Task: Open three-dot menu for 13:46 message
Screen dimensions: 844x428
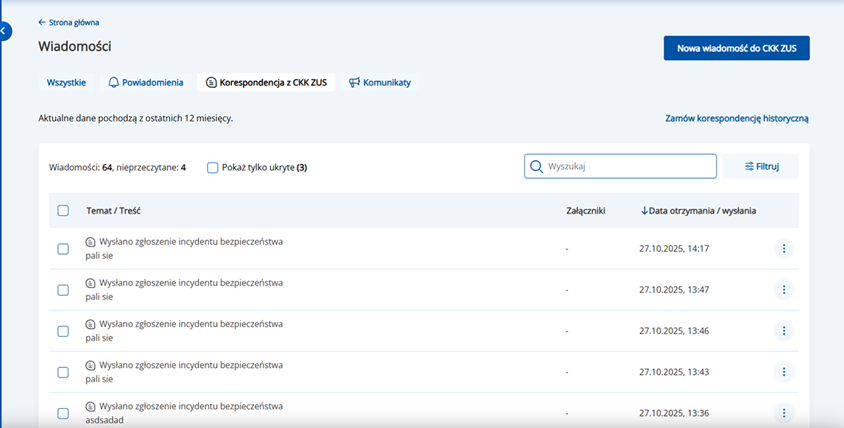Action: coord(784,330)
